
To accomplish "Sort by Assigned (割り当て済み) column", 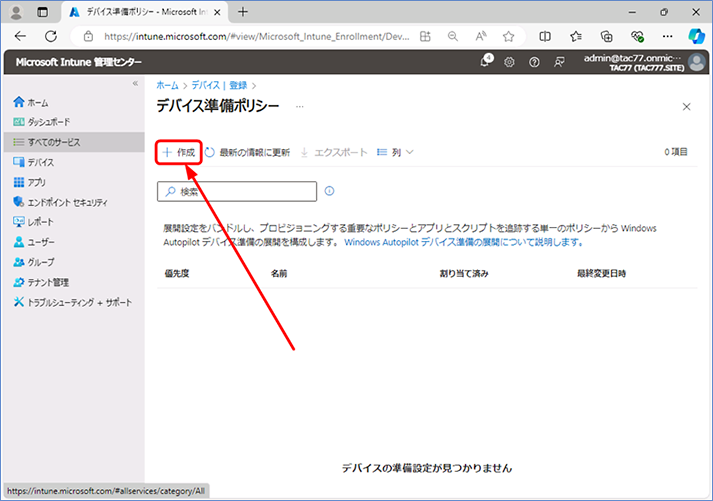I will [464, 274].
